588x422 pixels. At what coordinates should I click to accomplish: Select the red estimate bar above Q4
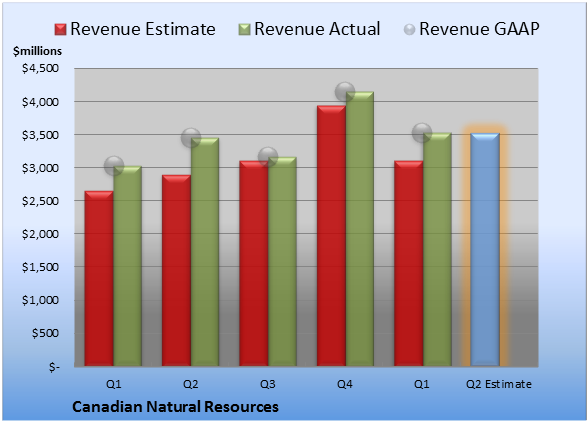[x=331, y=236]
